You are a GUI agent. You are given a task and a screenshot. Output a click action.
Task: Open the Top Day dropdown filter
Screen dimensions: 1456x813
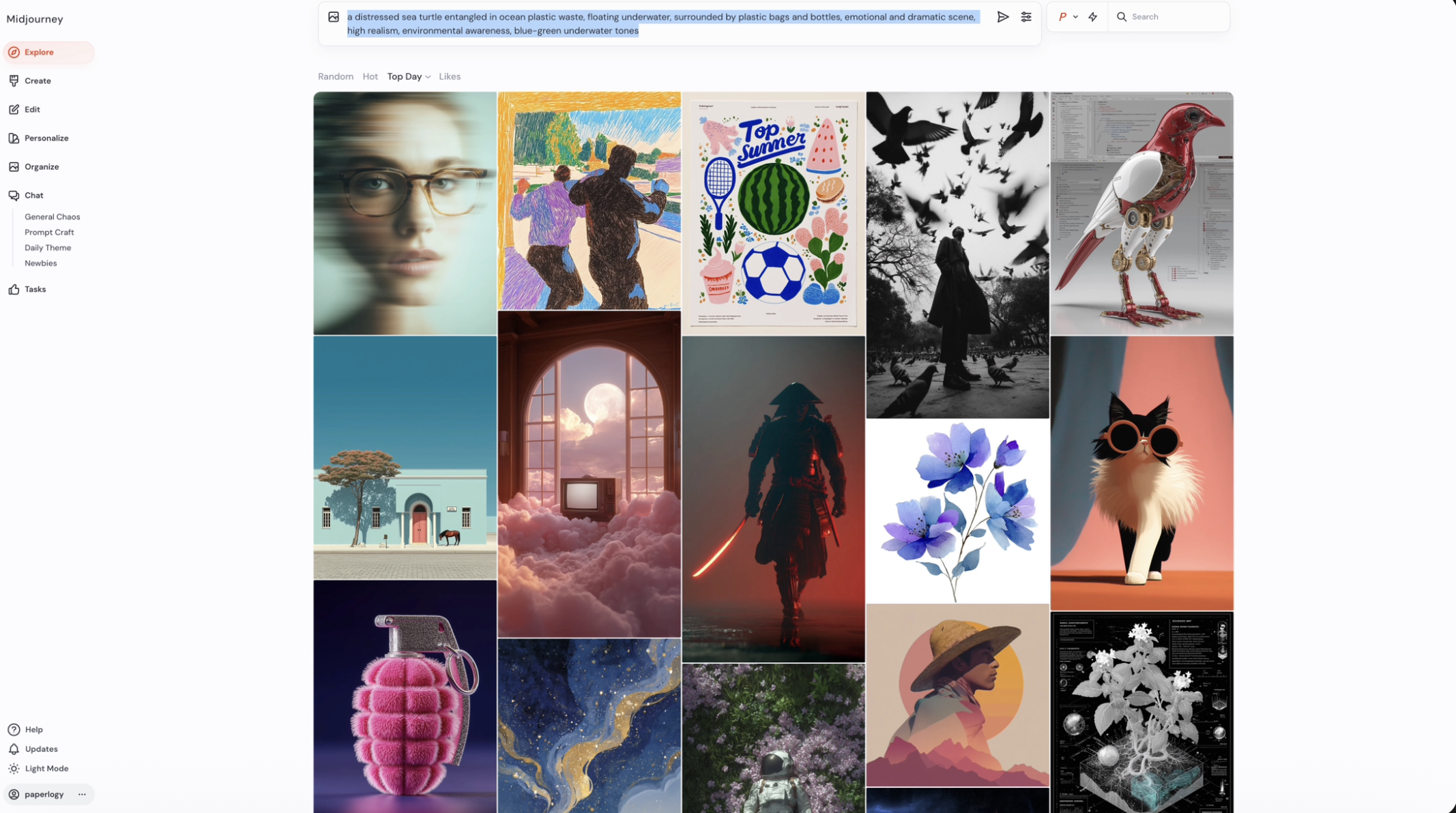click(409, 76)
